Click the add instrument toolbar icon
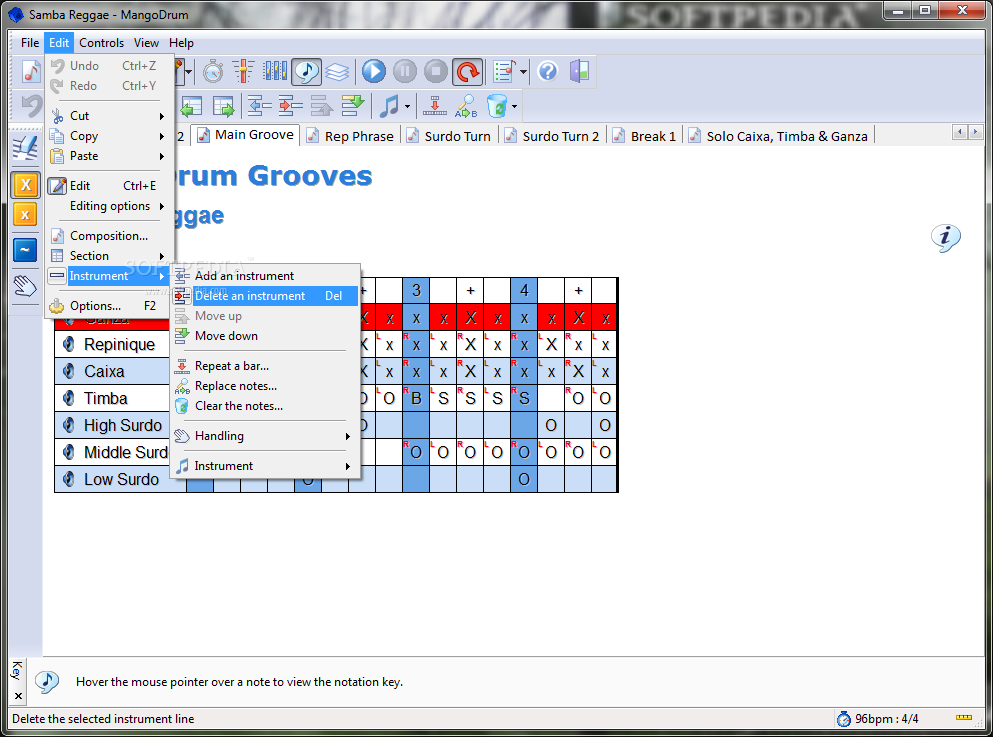This screenshot has height=737, width=993. coord(259,106)
